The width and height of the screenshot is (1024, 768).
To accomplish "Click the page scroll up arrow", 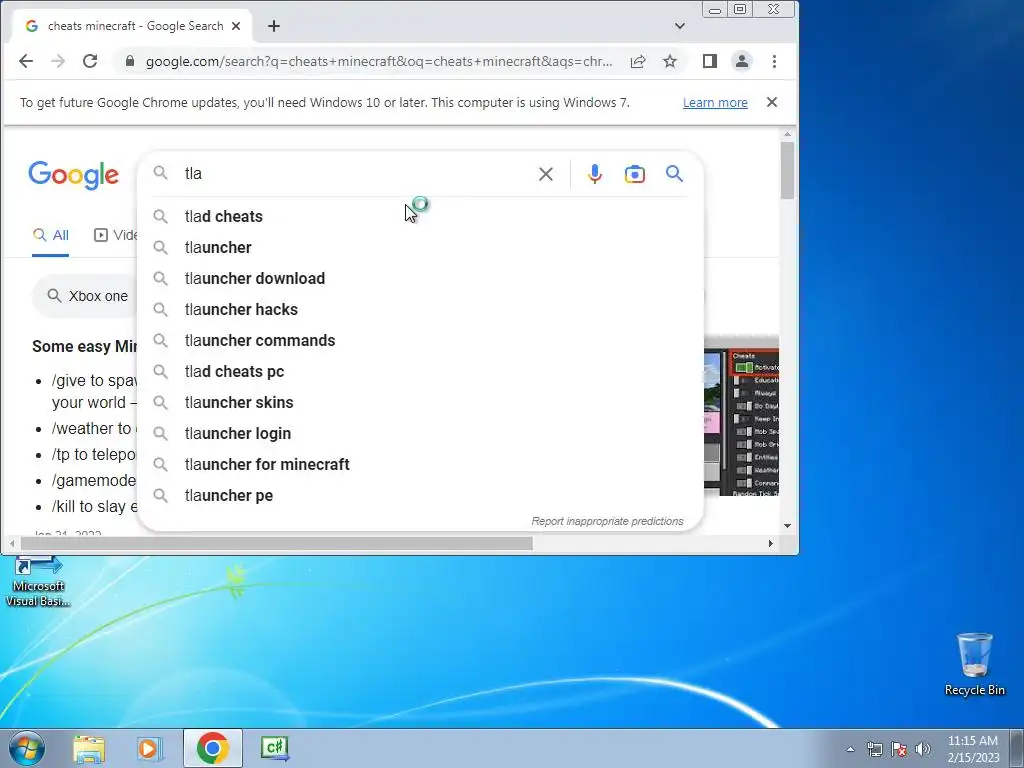I will point(788,134).
